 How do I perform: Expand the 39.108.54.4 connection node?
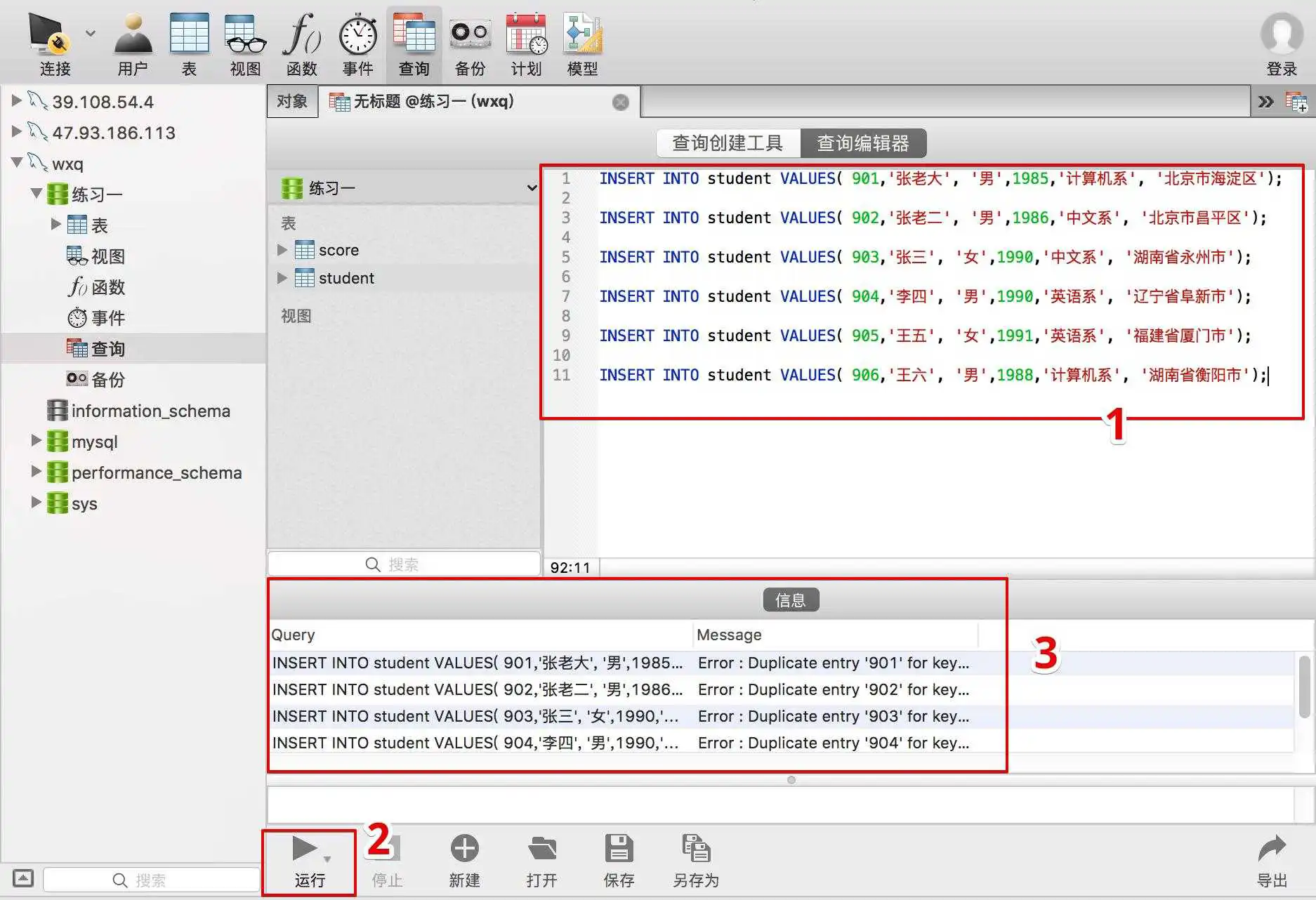pos(17,101)
